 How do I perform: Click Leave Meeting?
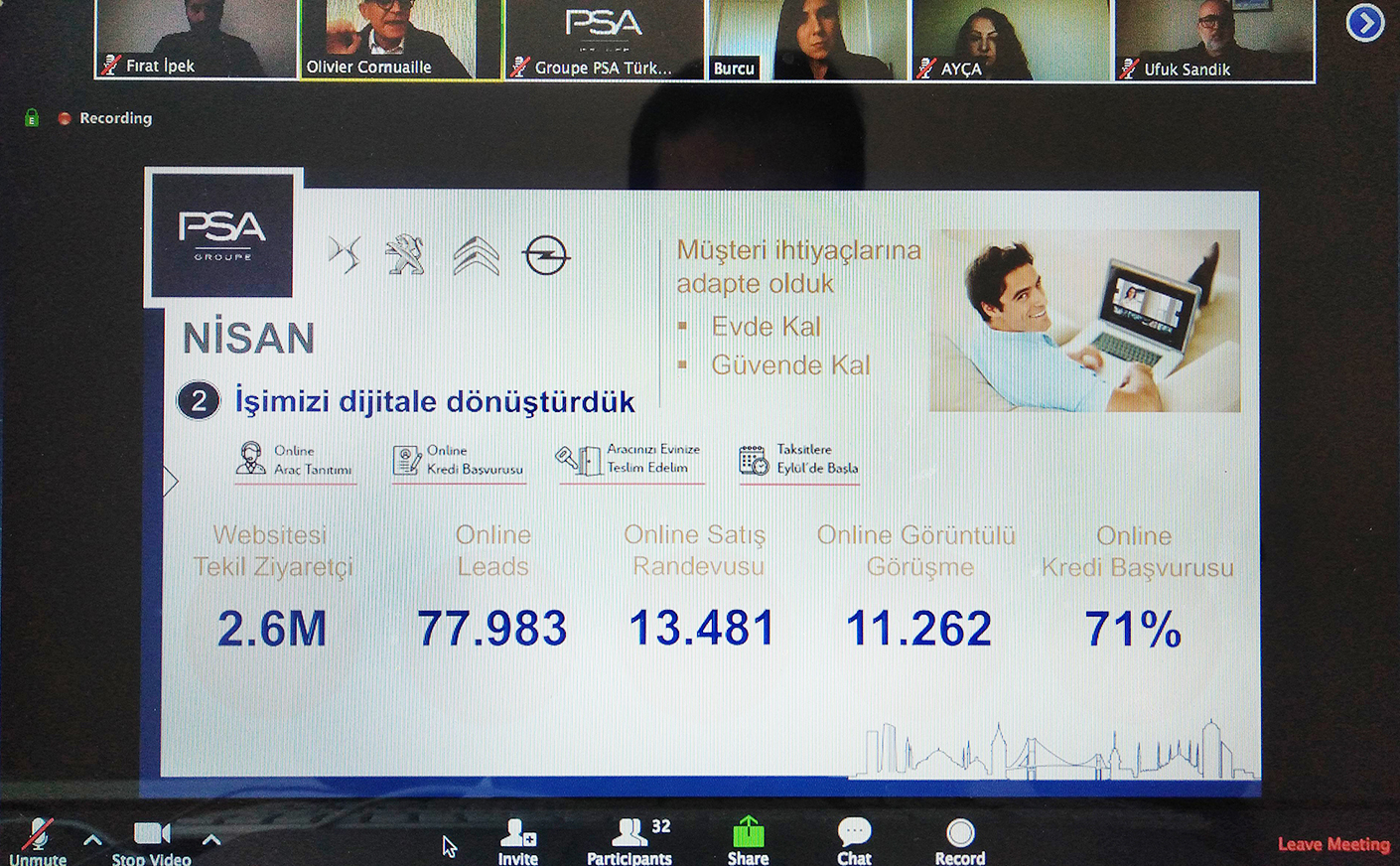click(x=1332, y=844)
